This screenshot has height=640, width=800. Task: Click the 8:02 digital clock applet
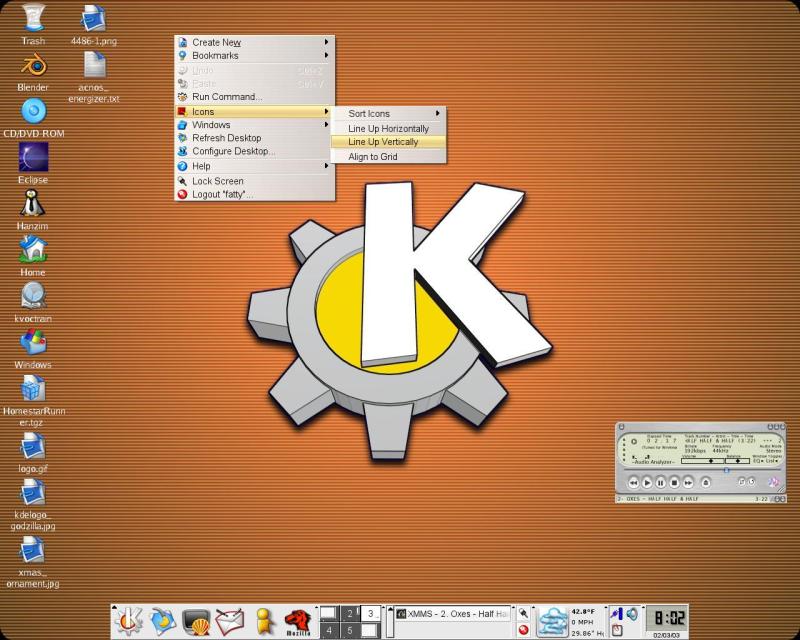pyautogui.click(x=667, y=618)
